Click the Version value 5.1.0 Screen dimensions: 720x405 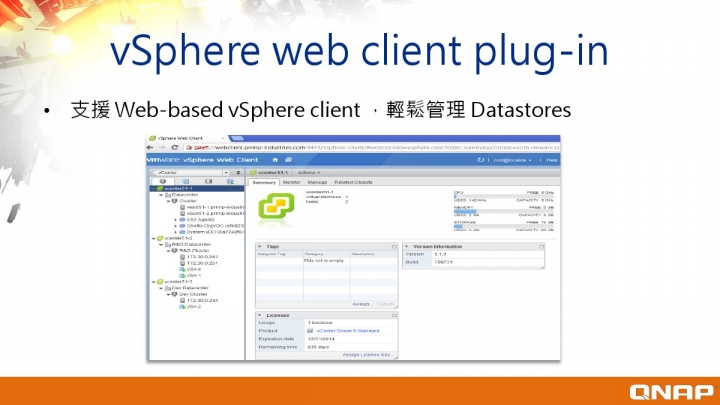[x=440, y=254]
